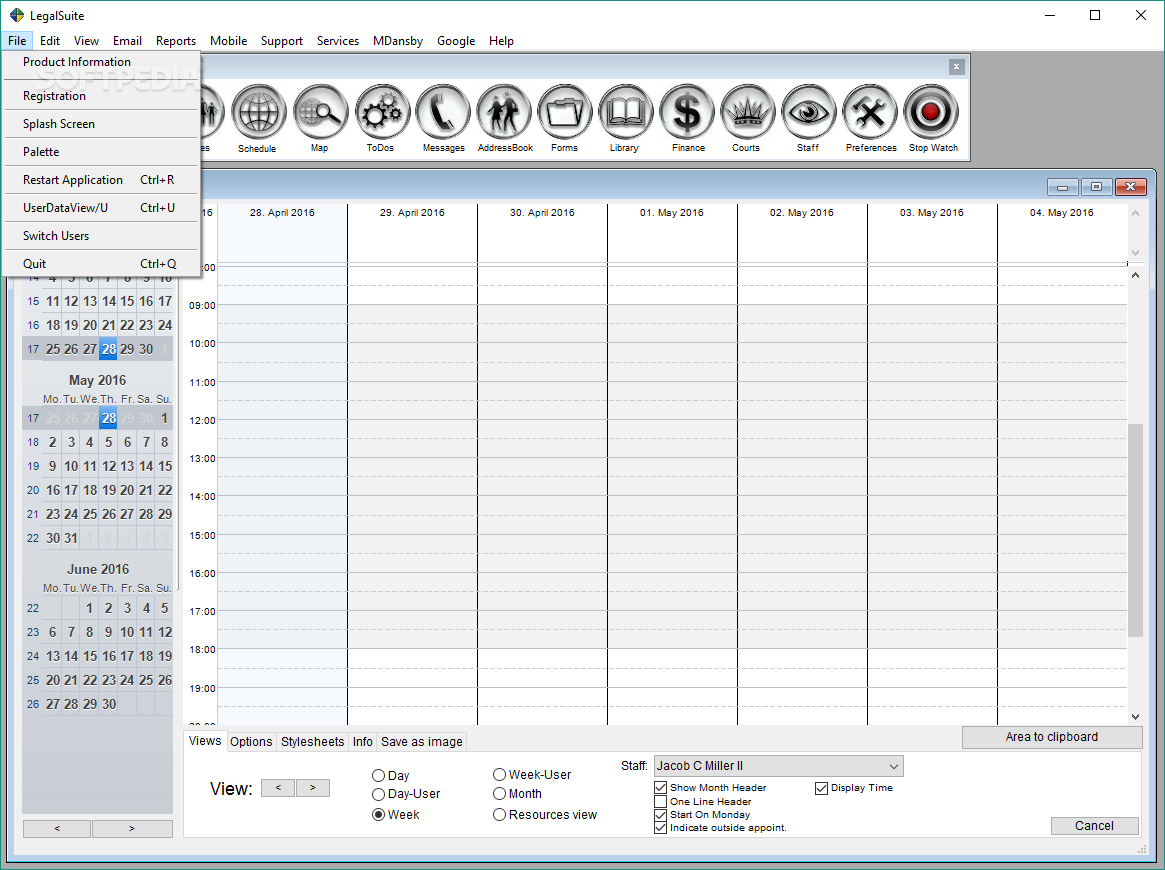Screen dimensions: 1165x870
Task: Click next month button under mini calendar
Action: click(132, 828)
